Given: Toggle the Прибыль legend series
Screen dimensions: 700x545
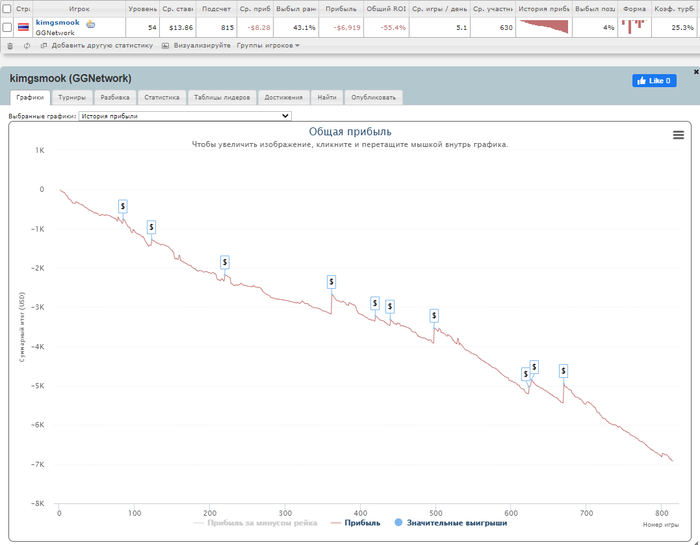Looking at the screenshot, I should click(356, 523).
